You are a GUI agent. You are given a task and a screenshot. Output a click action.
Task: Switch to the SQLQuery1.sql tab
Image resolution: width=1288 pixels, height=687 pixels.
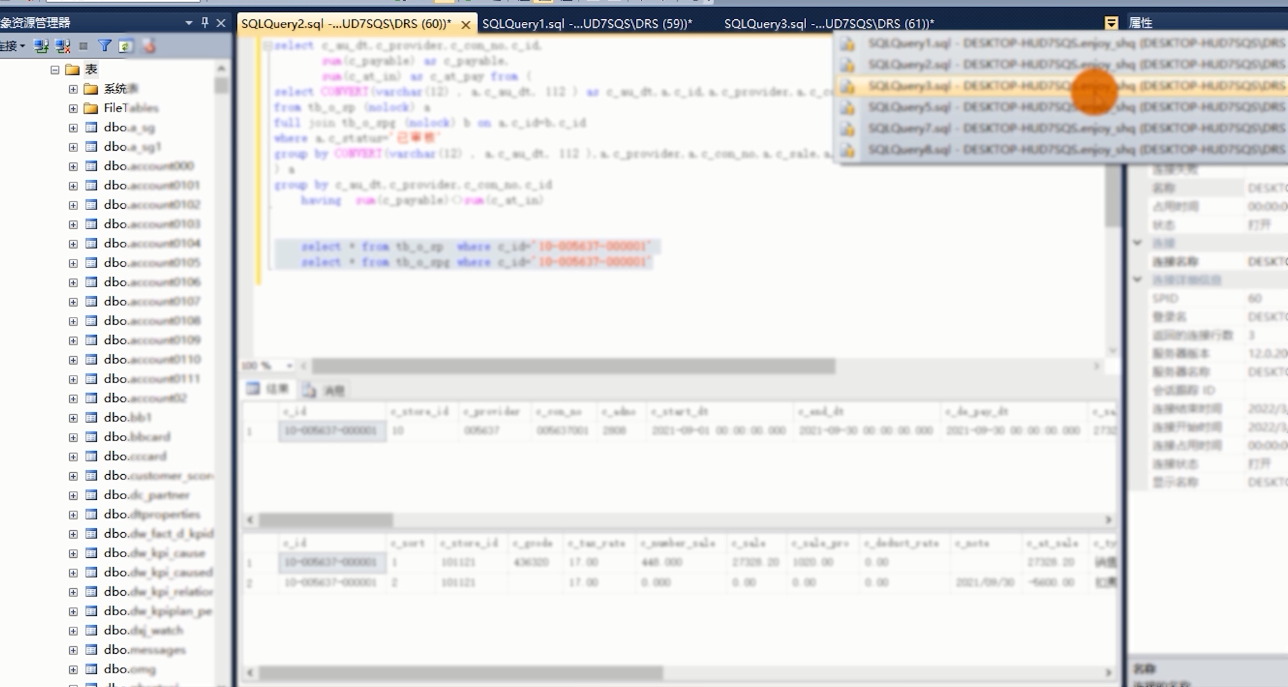(x=588, y=23)
